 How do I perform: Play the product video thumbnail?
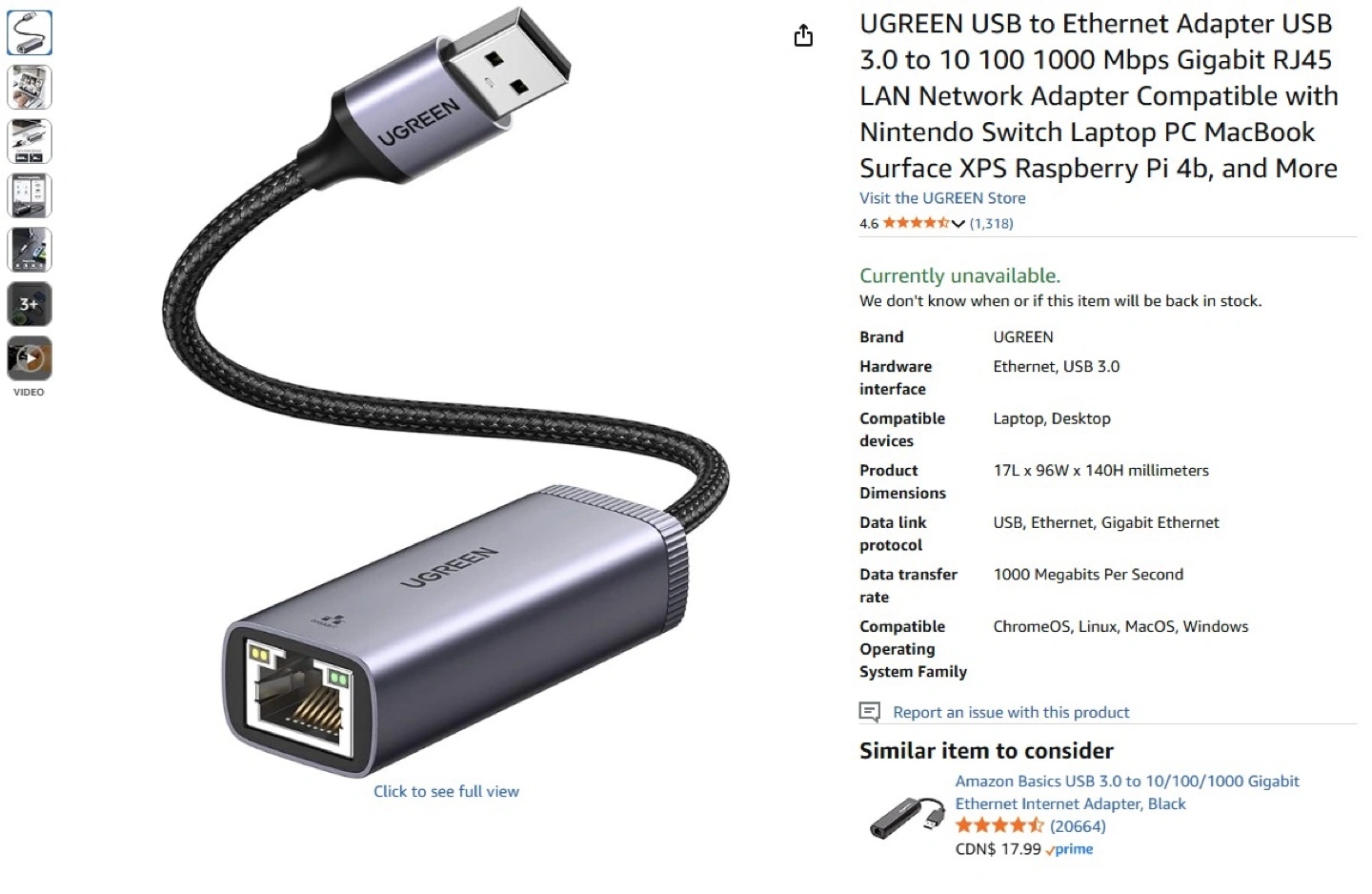(30, 358)
